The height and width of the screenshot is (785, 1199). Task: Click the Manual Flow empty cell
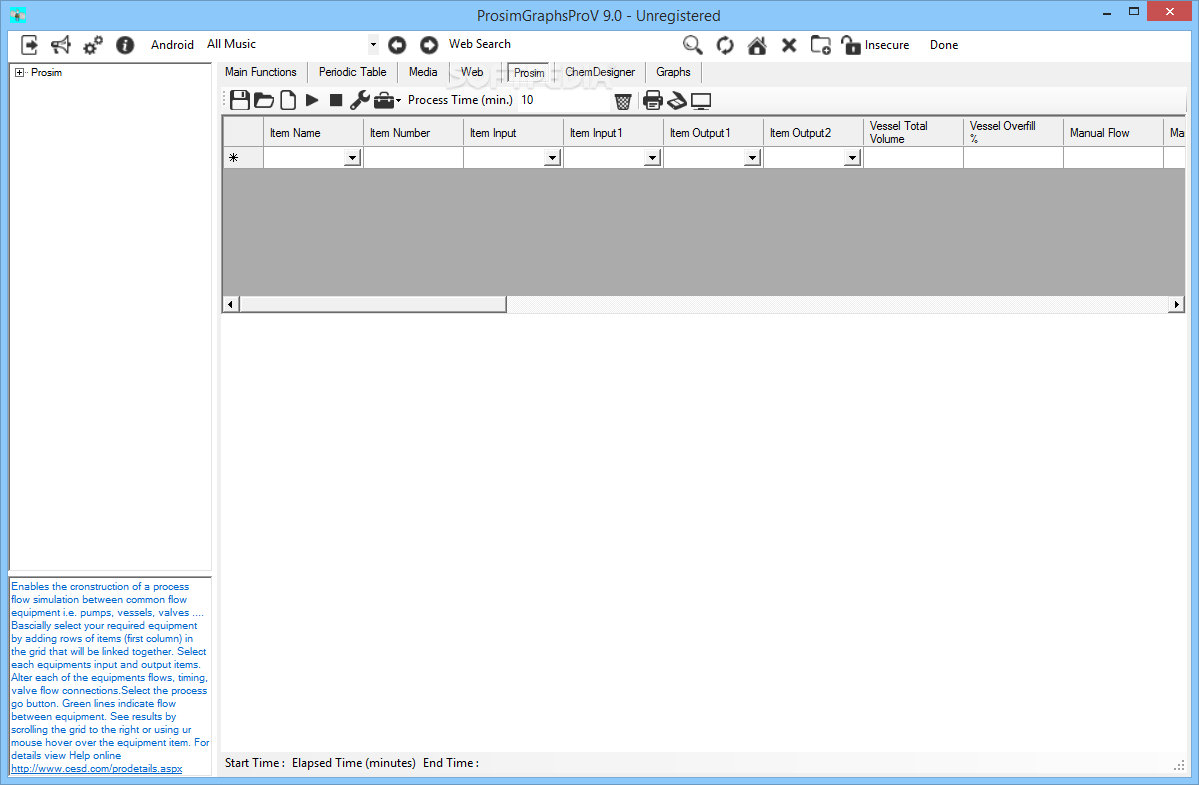click(1113, 158)
